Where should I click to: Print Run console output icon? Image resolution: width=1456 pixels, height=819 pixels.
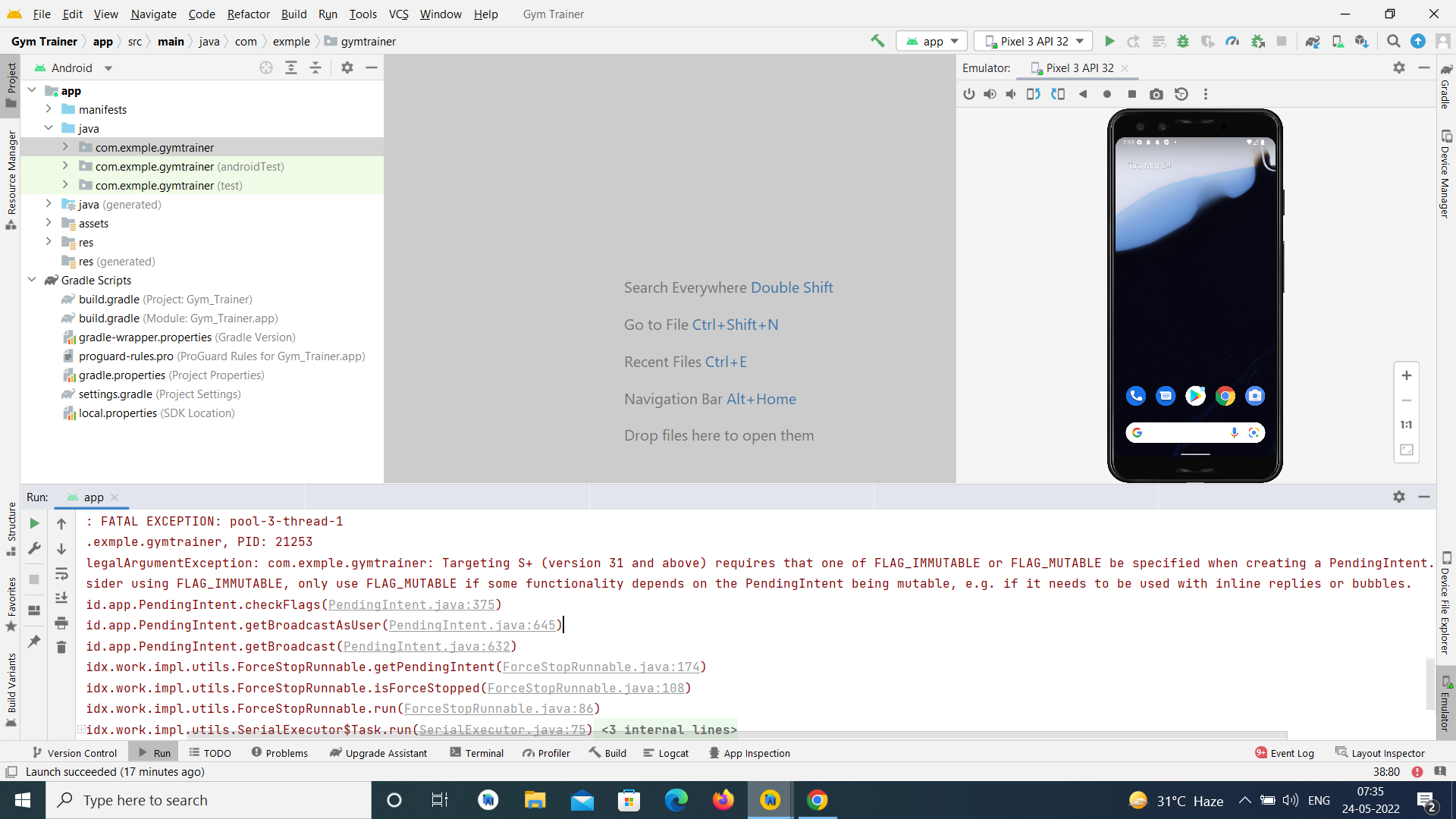pyautogui.click(x=61, y=623)
